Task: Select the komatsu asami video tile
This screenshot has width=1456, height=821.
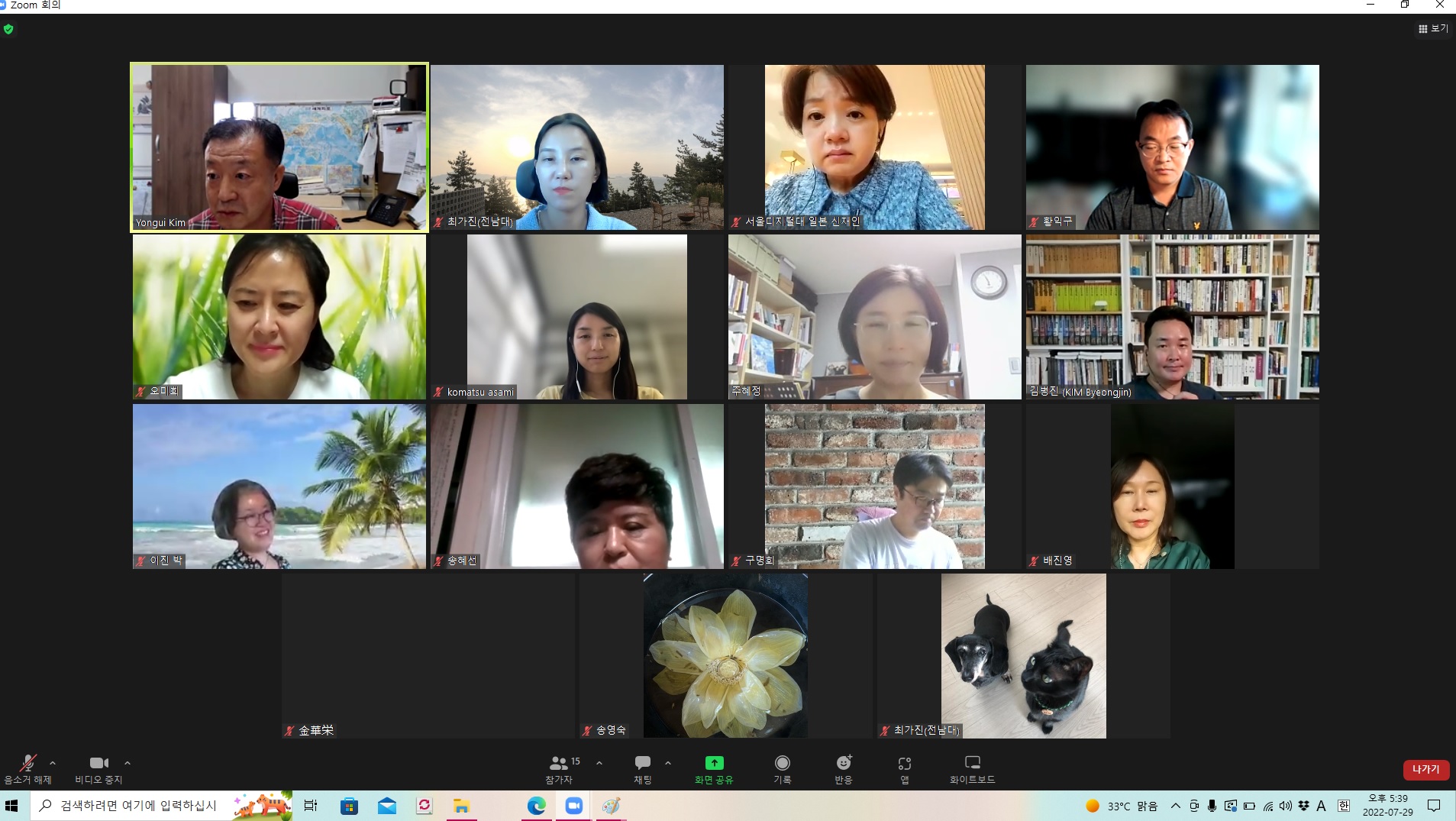Action: [576, 317]
